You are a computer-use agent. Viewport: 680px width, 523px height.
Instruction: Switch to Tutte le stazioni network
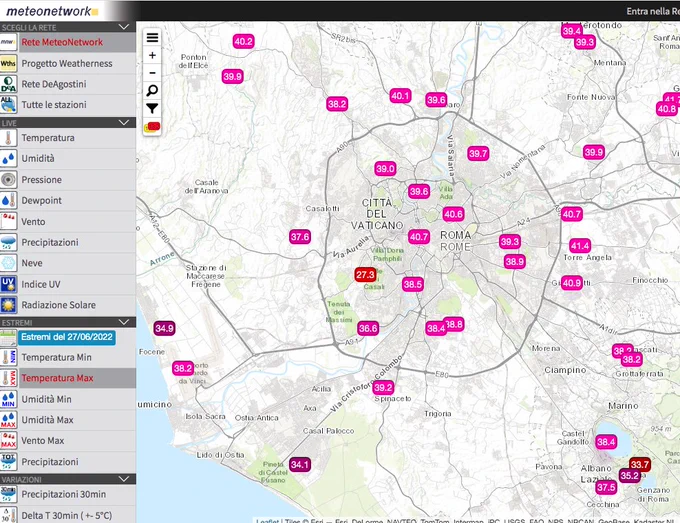68,105
